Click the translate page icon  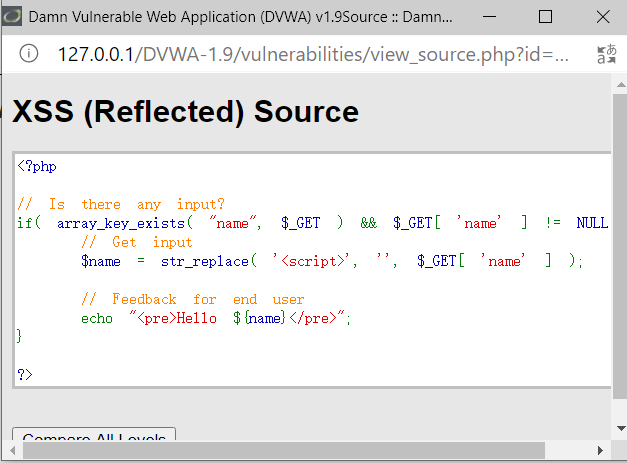click(607, 54)
